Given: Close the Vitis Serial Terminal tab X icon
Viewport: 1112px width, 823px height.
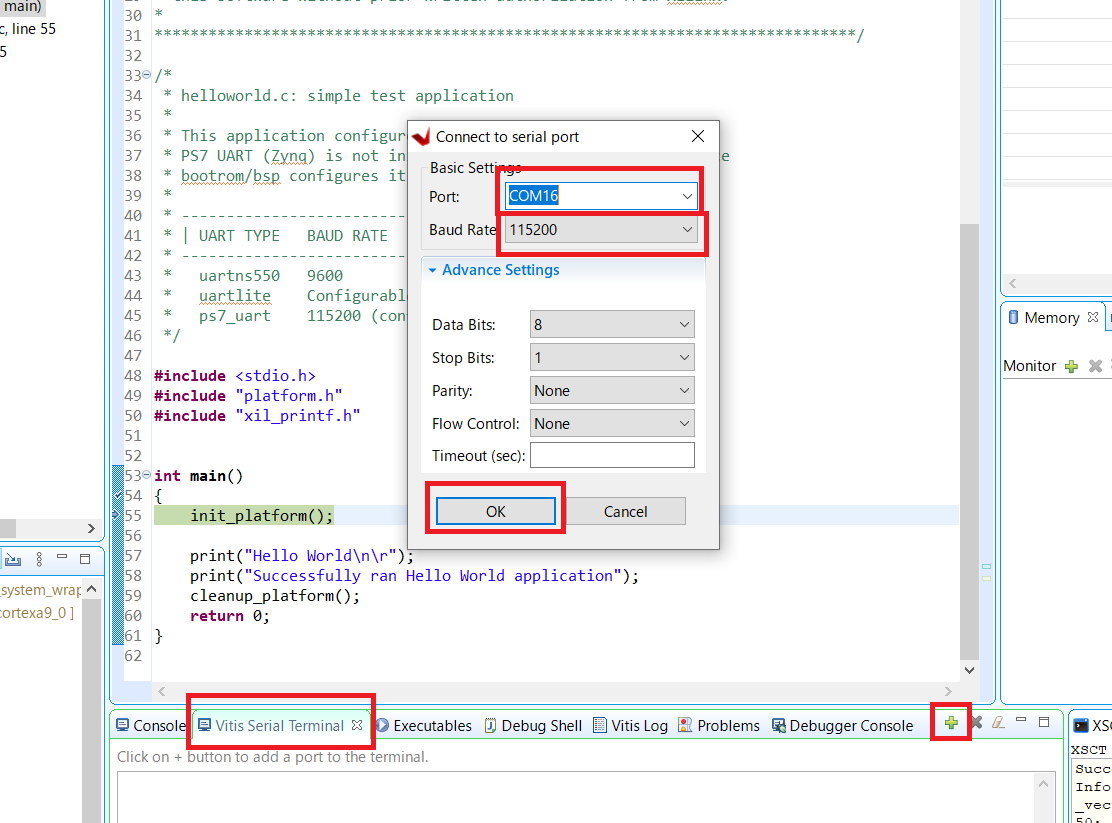Looking at the screenshot, I should 357,725.
